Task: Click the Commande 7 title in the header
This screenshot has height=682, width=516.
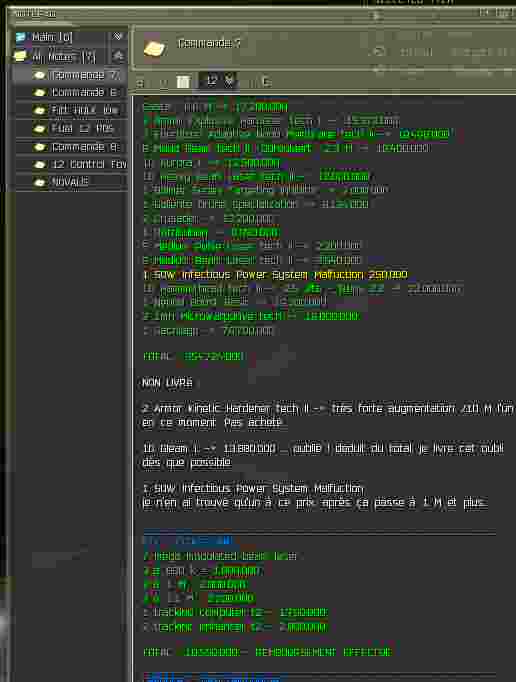Action: point(209,43)
